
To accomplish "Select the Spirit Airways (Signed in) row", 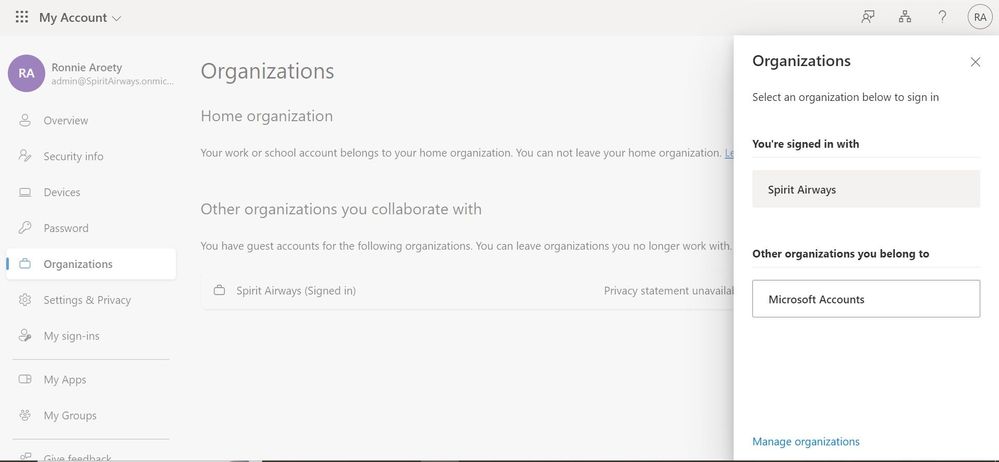I will [x=468, y=291].
